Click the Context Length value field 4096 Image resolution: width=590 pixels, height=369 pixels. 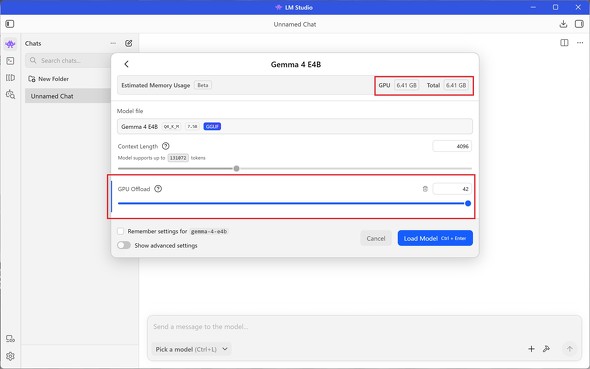point(452,146)
